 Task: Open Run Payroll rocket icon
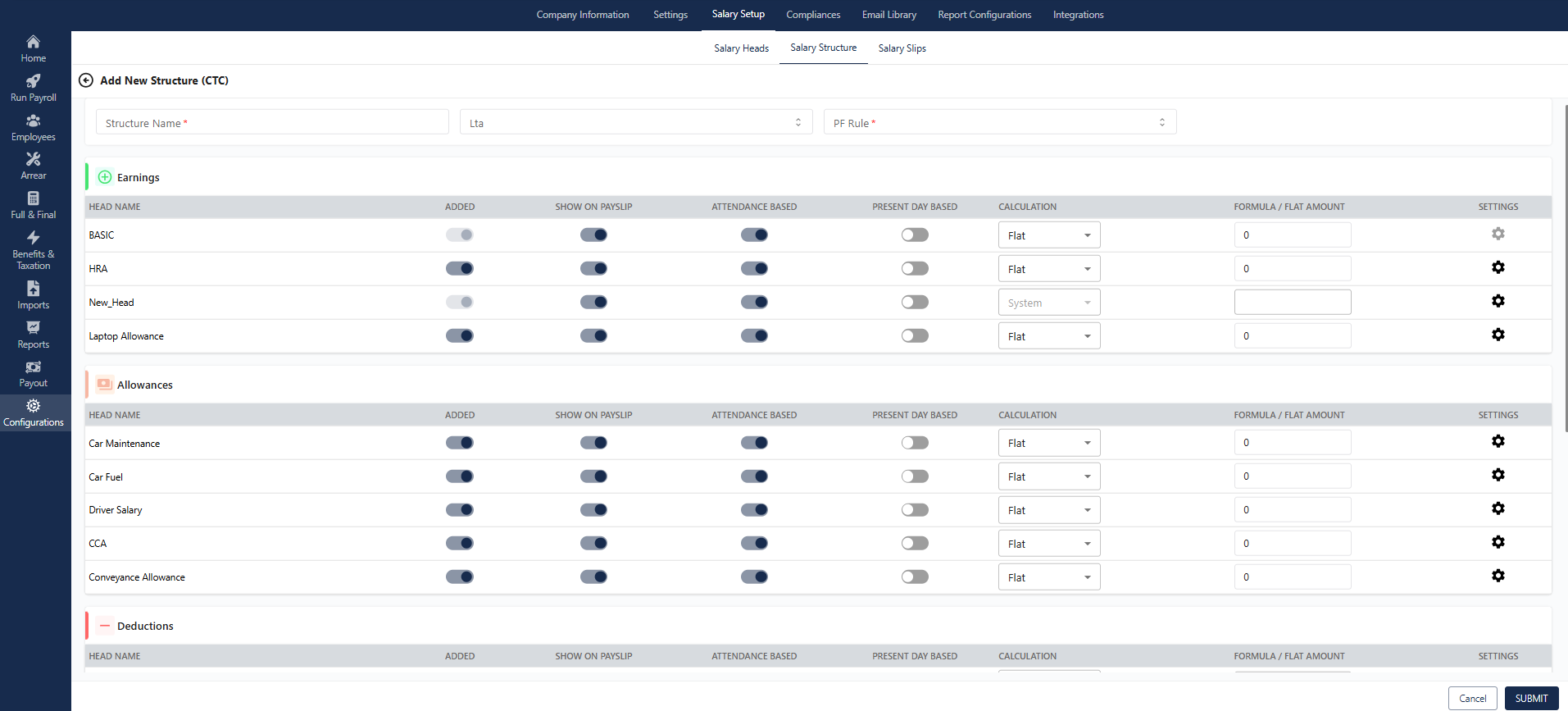point(33,81)
